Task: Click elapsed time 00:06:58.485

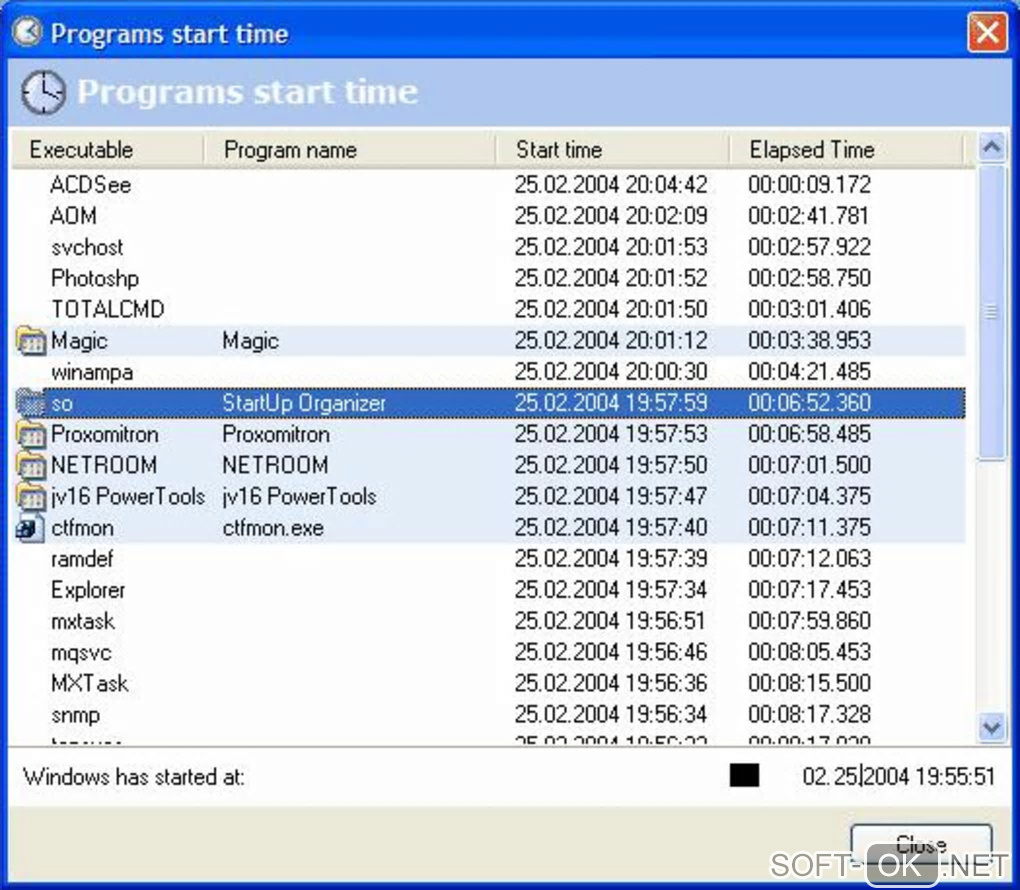Action: point(809,435)
